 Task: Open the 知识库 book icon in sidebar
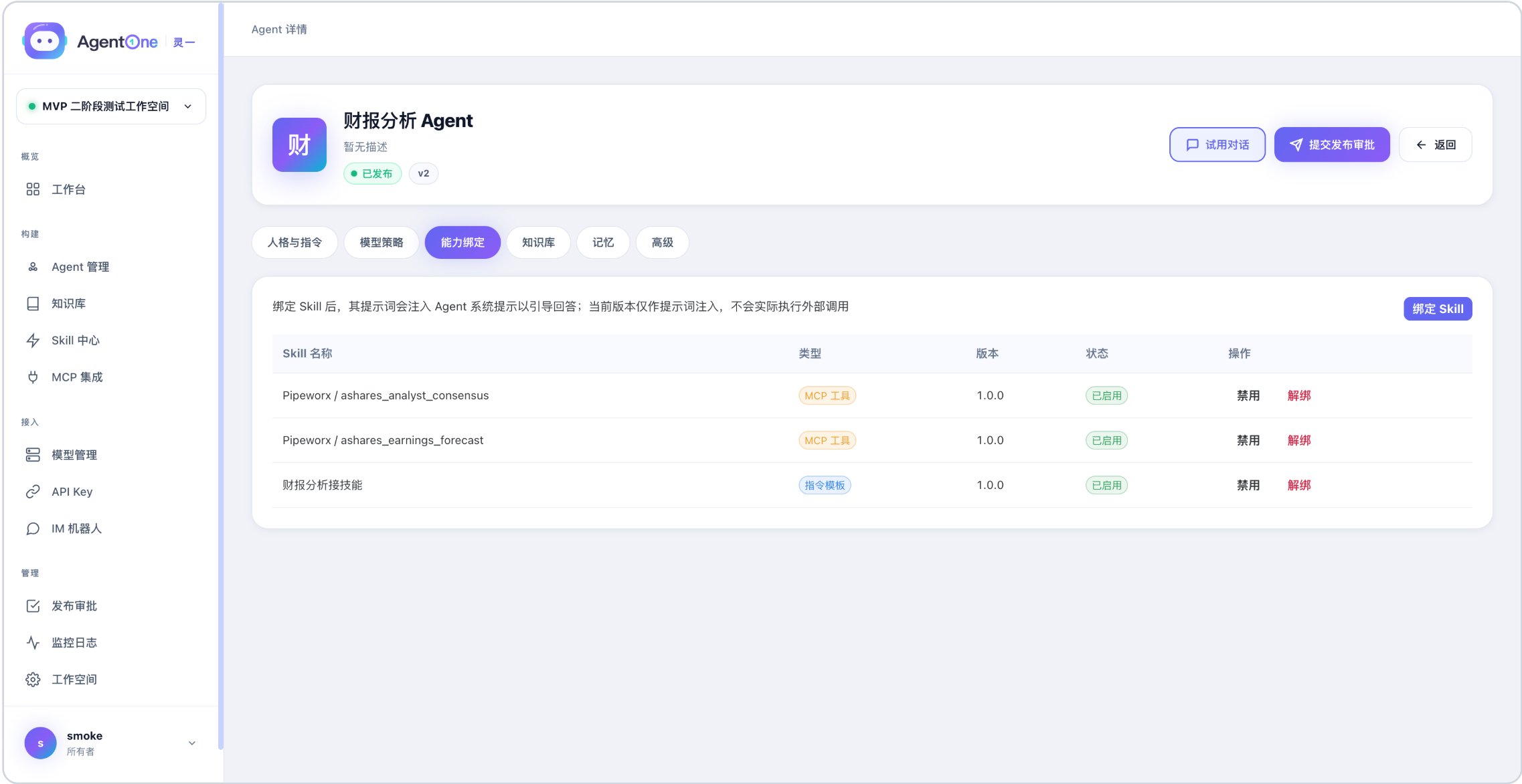[x=33, y=304]
